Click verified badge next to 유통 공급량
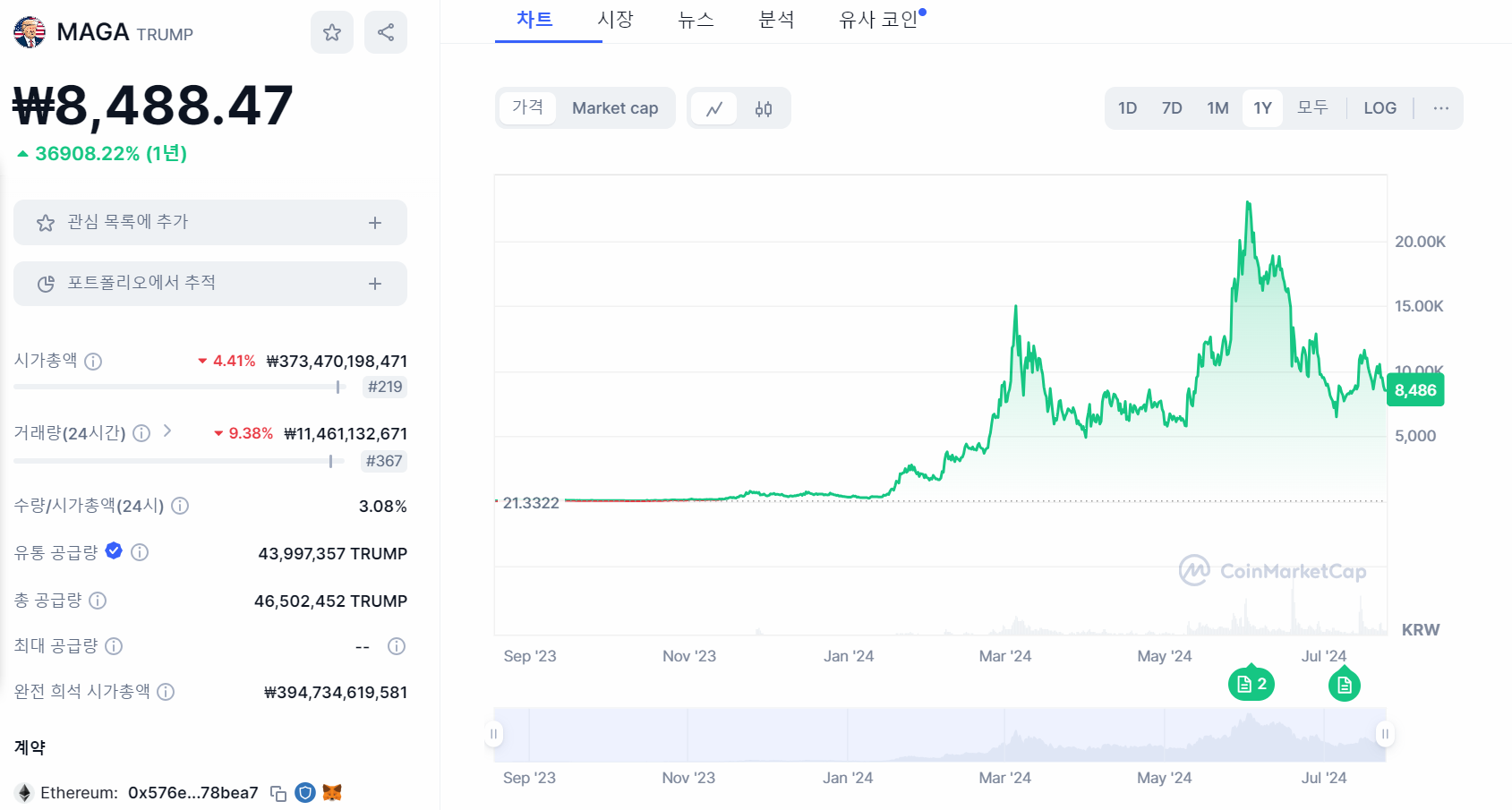The height and width of the screenshot is (810, 1512). [x=114, y=550]
